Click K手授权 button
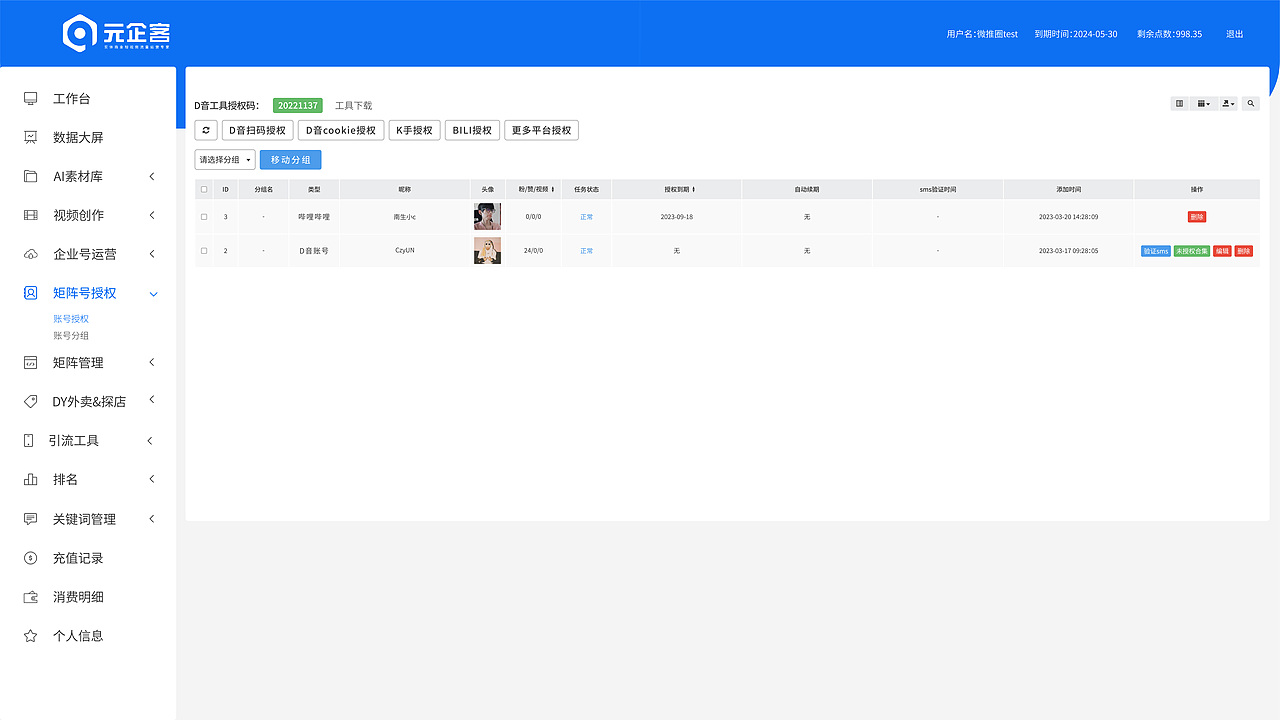The height and width of the screenshot is (720, 1280). [x=415, y=130]
